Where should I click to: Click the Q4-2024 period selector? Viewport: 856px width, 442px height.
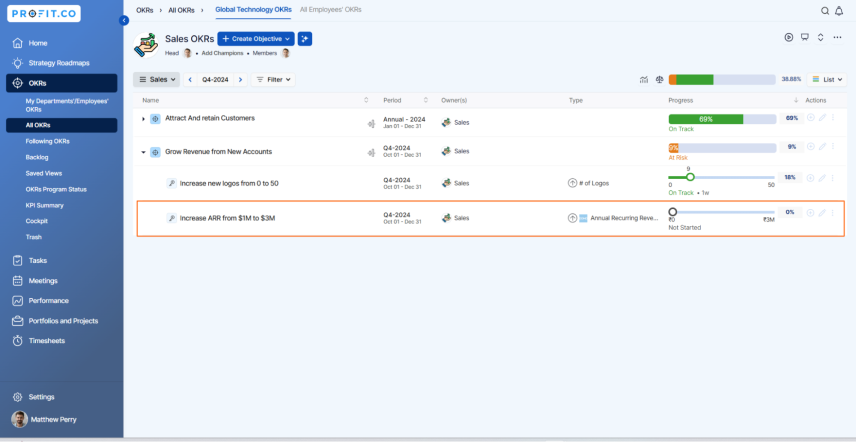pos(215,80)
